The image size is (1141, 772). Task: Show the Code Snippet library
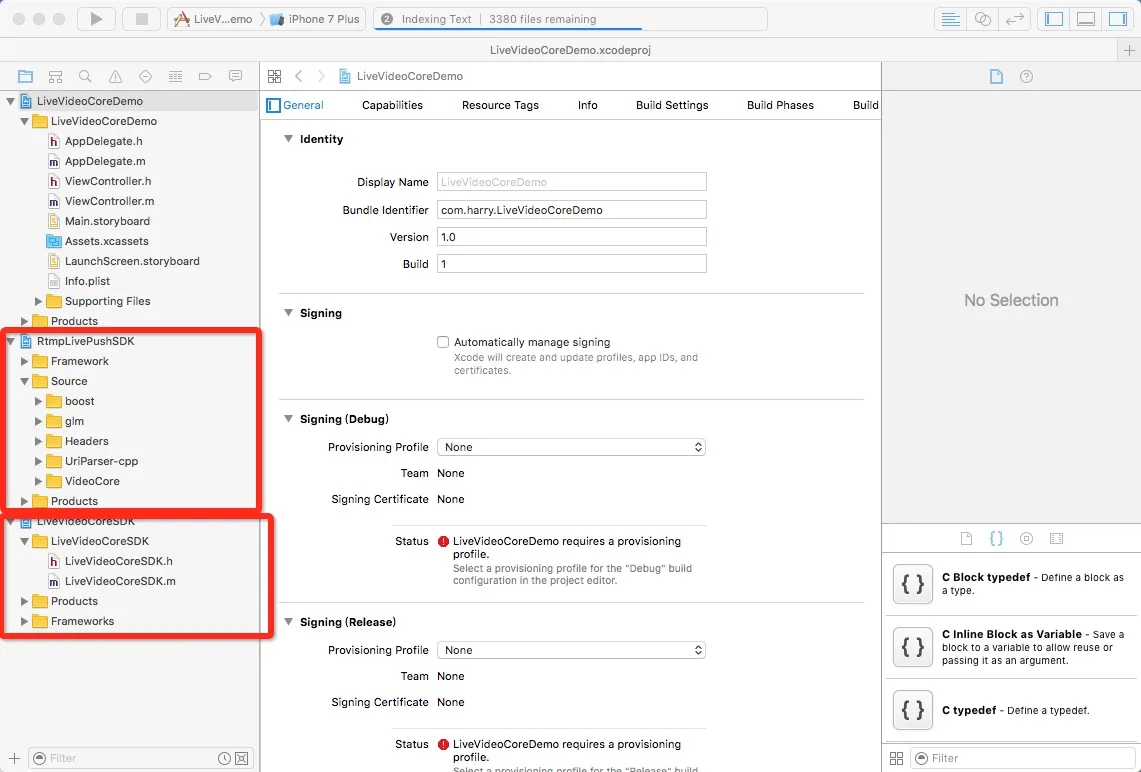click(996, 538)
